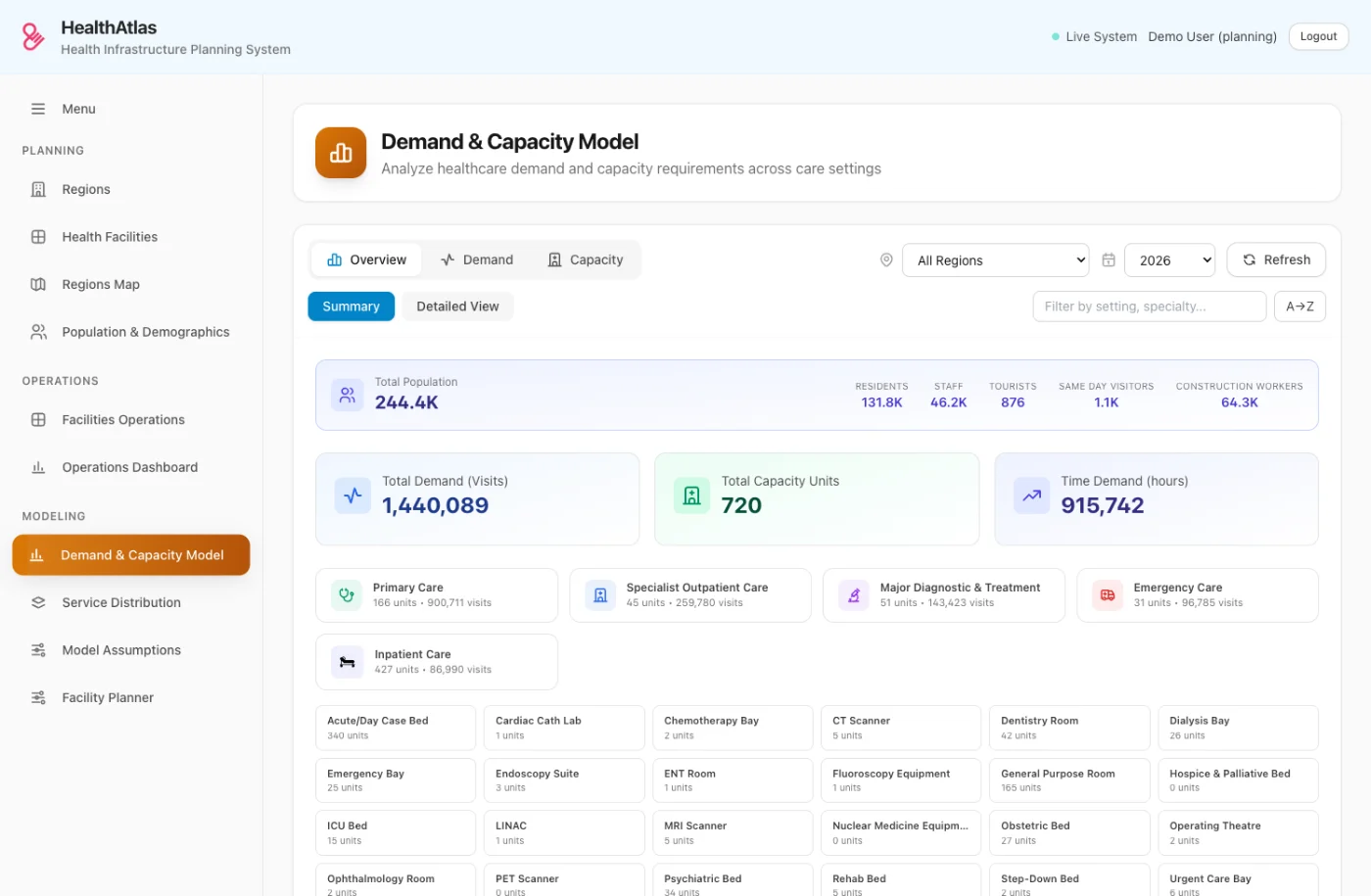The height and width of the screenshot is (896, 1371).
Task: Click the Endoscopy Suite card
Action: [564, 780]
